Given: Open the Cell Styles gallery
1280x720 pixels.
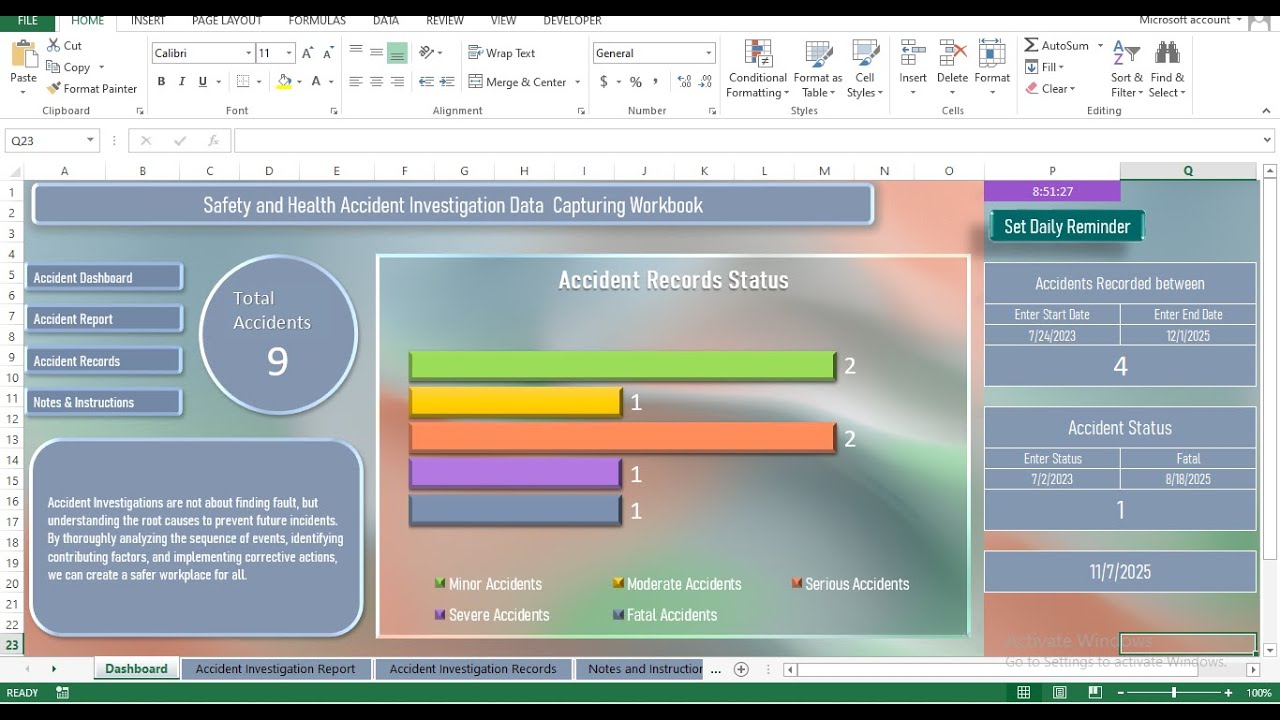Looking at the screenshot, I should [x=865, y=69].
